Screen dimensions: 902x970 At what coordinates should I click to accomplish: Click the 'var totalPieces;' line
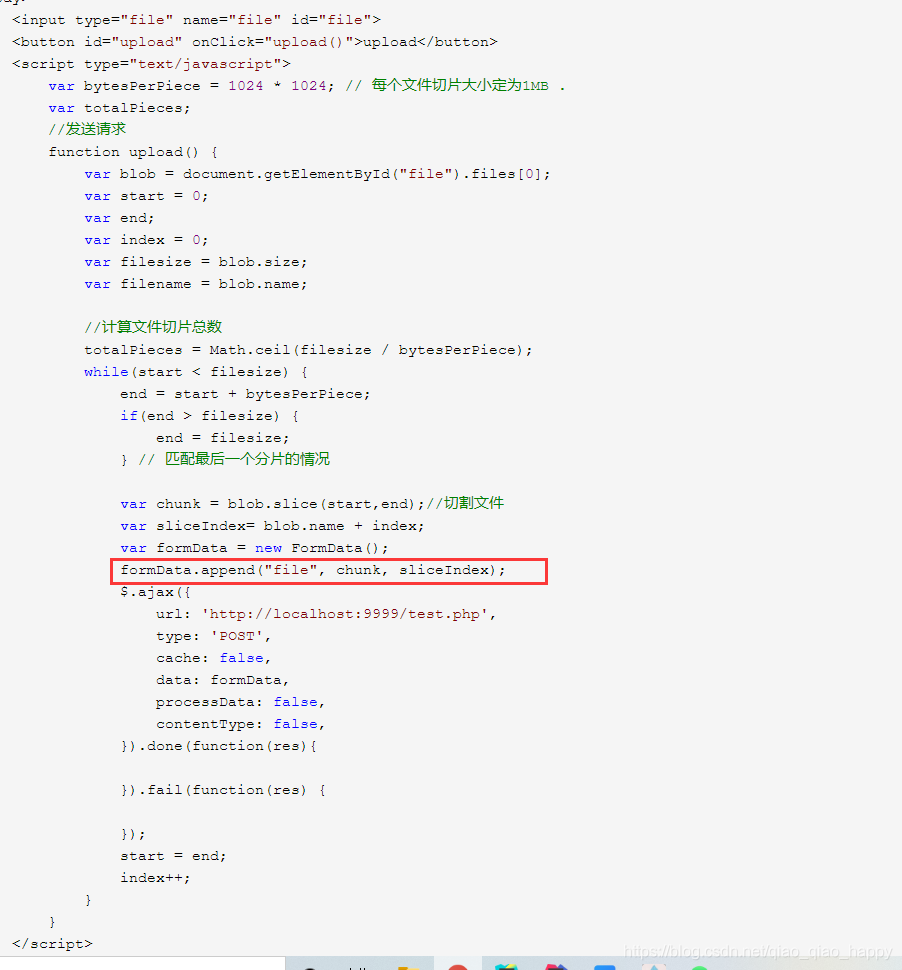coord(119,108)
